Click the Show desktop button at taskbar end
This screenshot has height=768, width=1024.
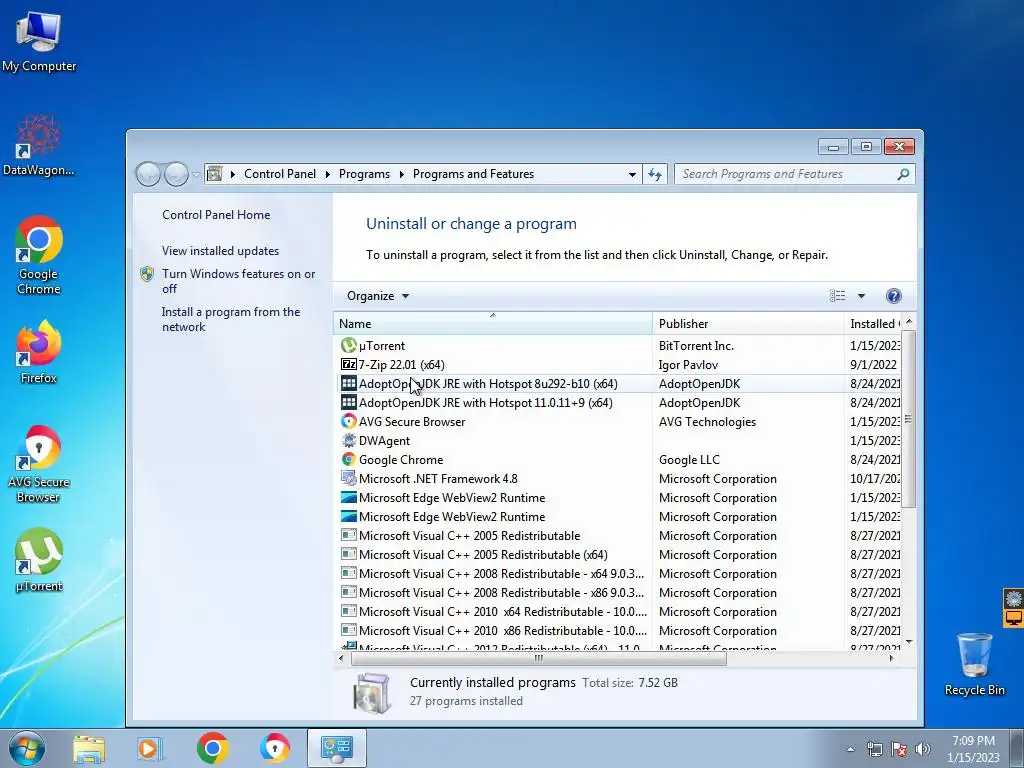[1017, 748]
